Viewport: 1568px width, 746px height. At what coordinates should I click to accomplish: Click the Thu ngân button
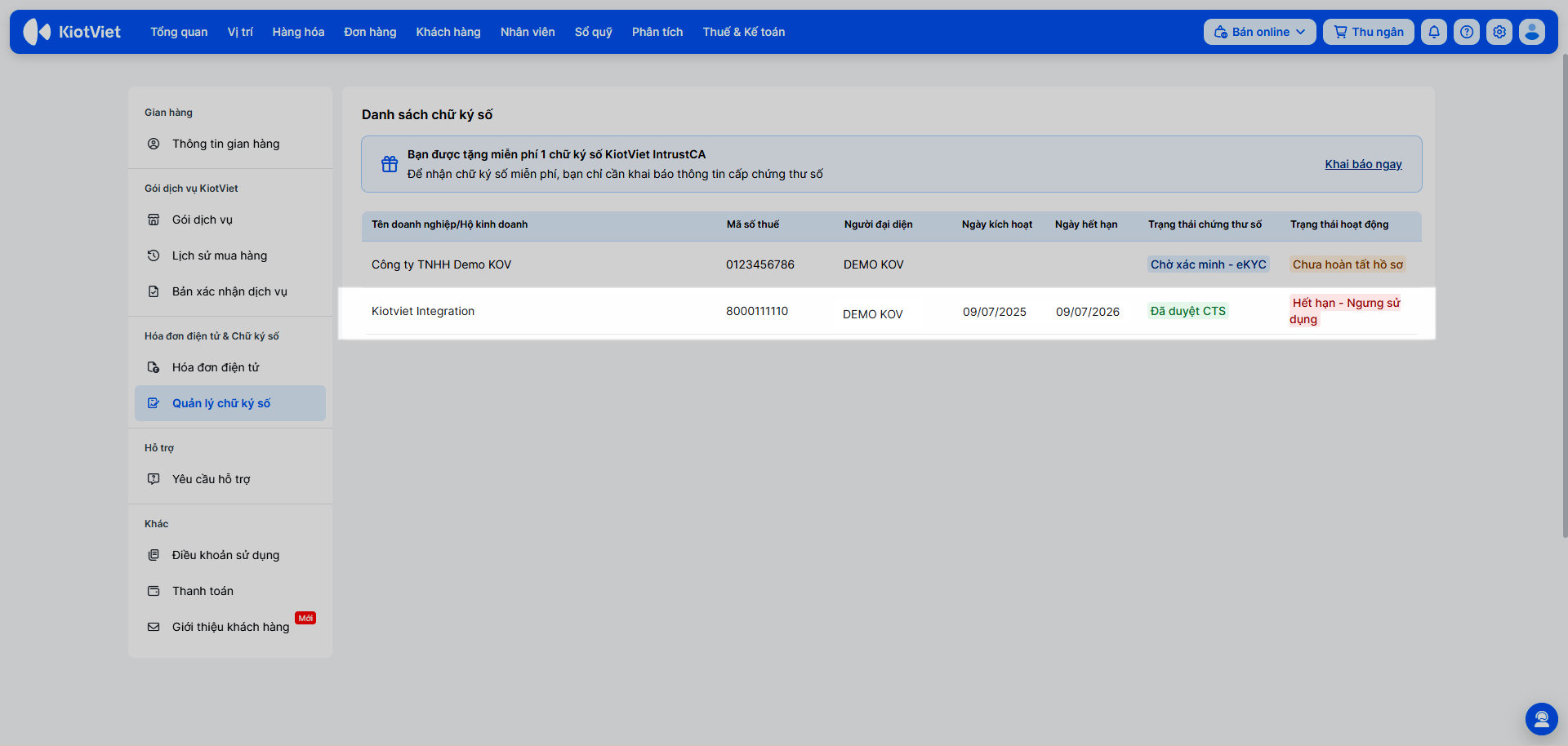(x=1369, y=32)
